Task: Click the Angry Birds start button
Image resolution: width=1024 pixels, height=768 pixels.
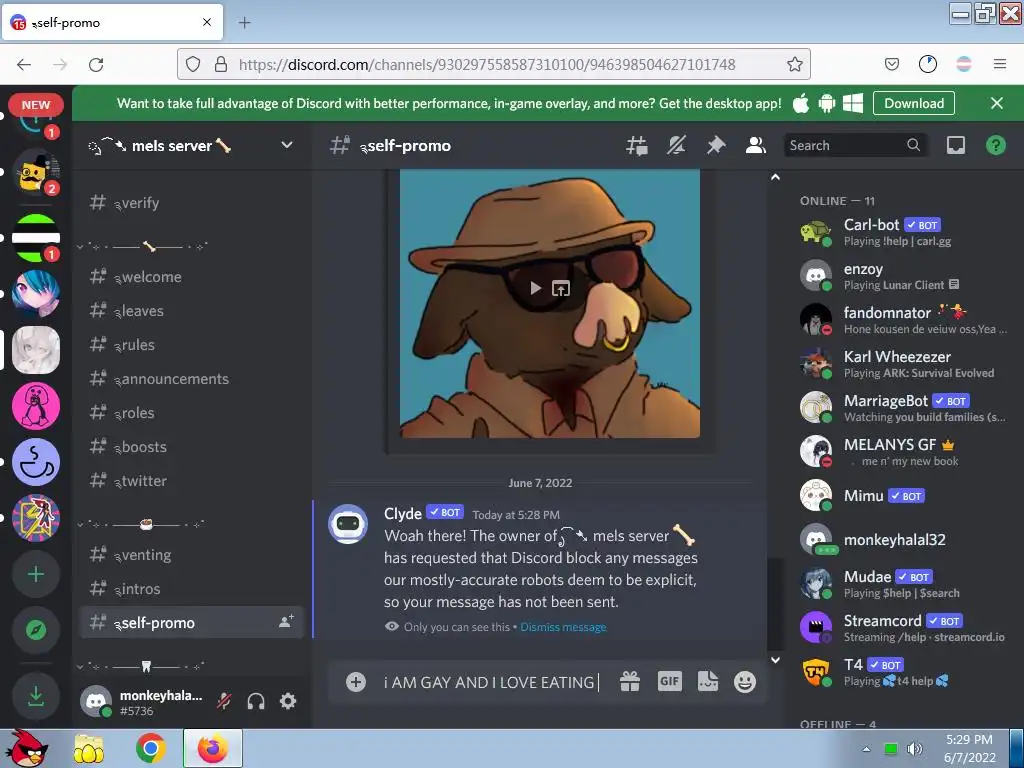Action: [27, 748]
